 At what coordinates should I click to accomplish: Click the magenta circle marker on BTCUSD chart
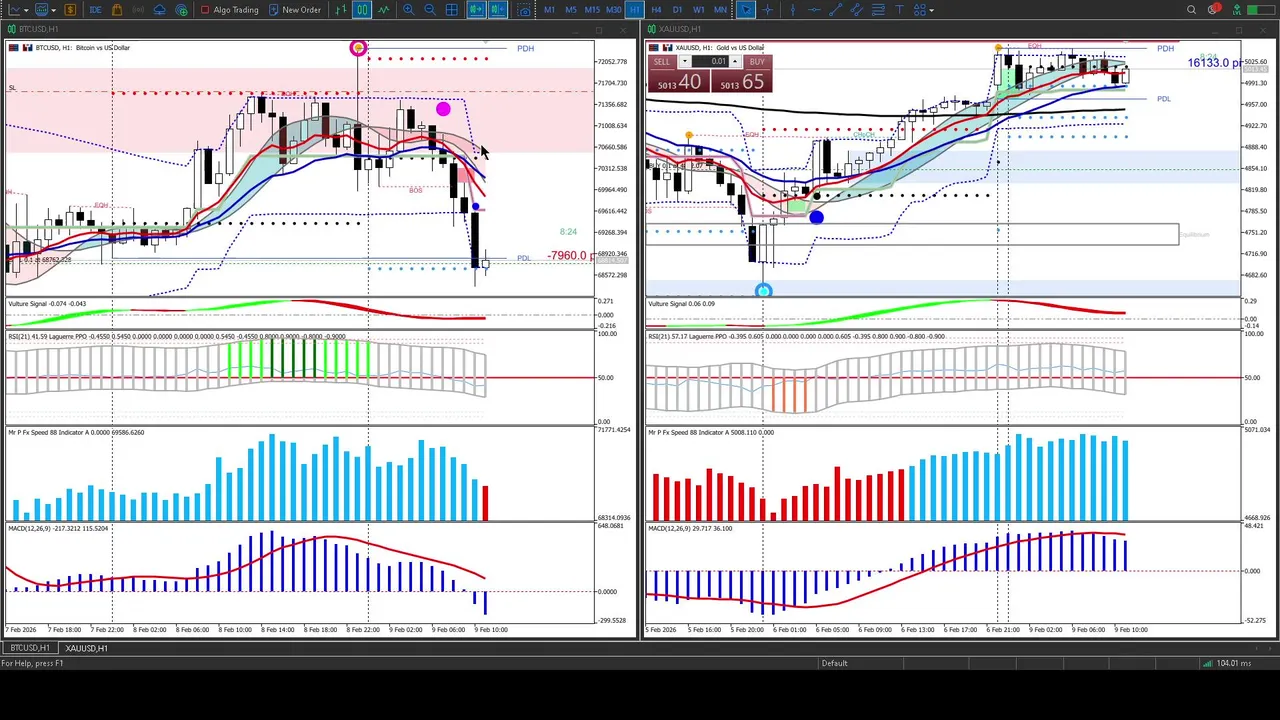click(443, 109)
